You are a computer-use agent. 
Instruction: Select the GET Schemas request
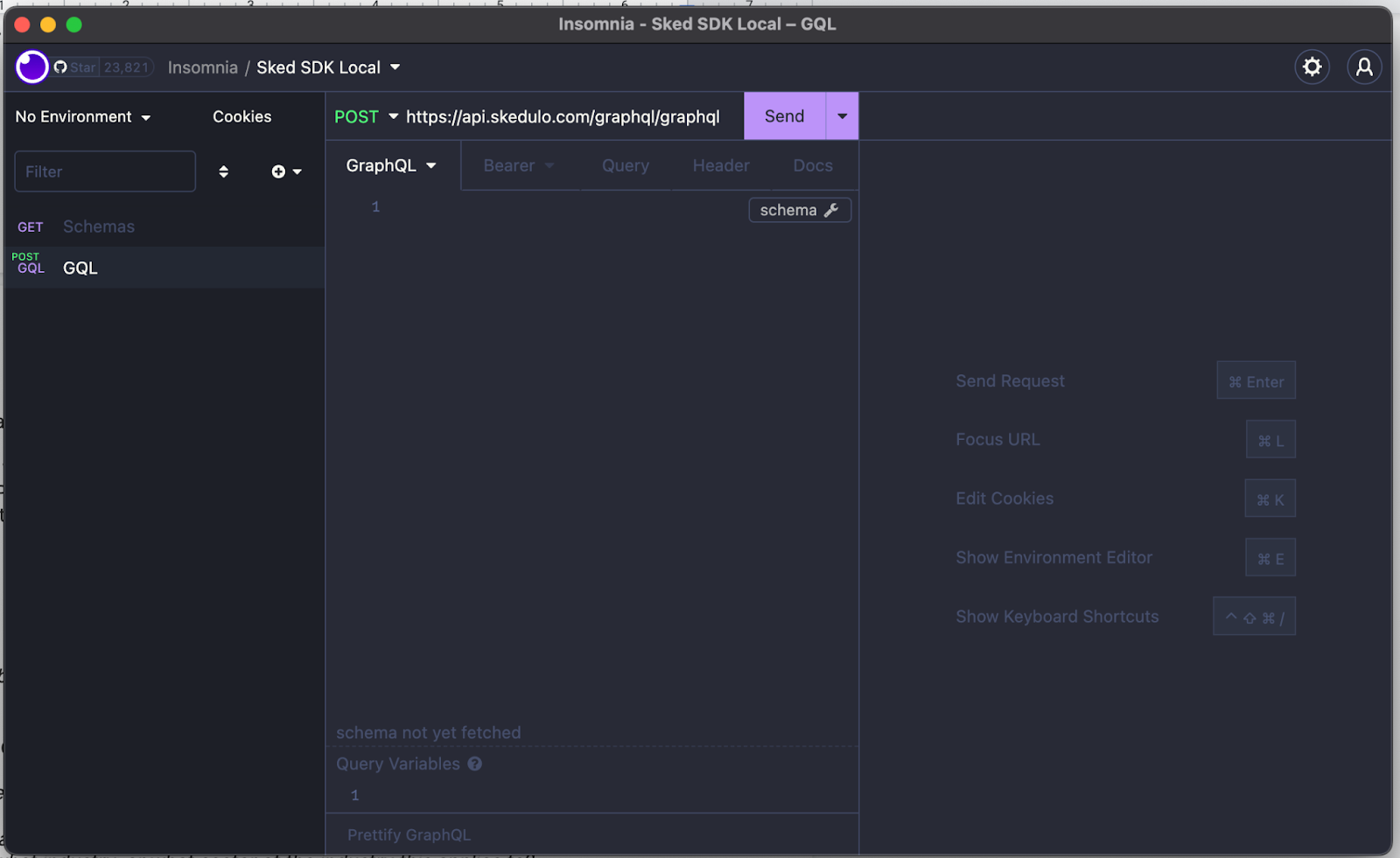tap(164, 227)
